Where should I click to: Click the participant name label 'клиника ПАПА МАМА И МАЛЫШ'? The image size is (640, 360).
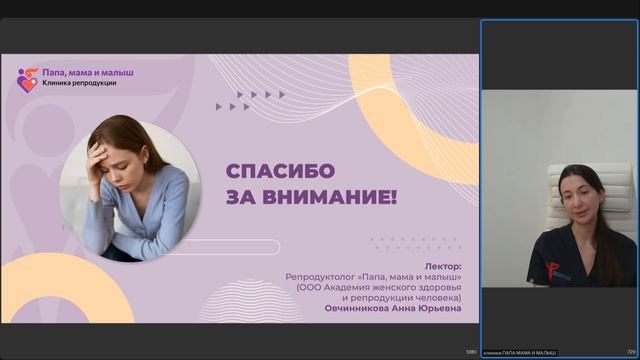519,353
